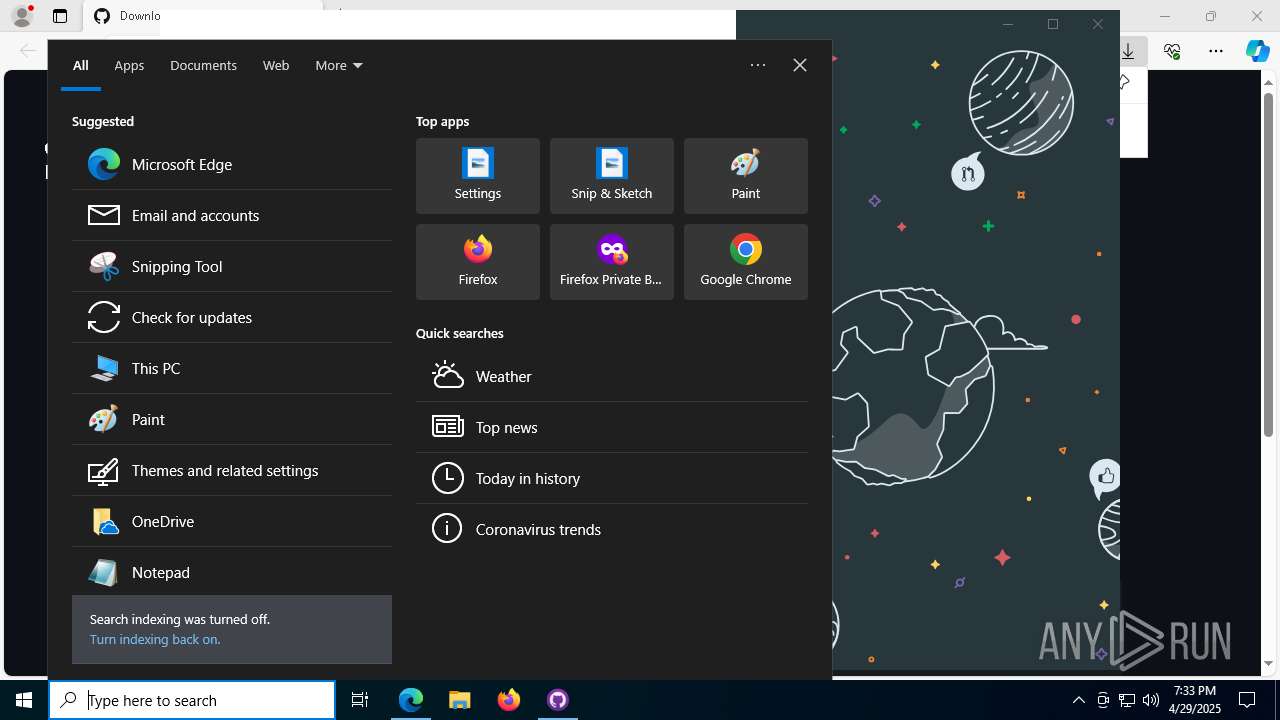Open Check for updates suggestion

click(232, 317)
